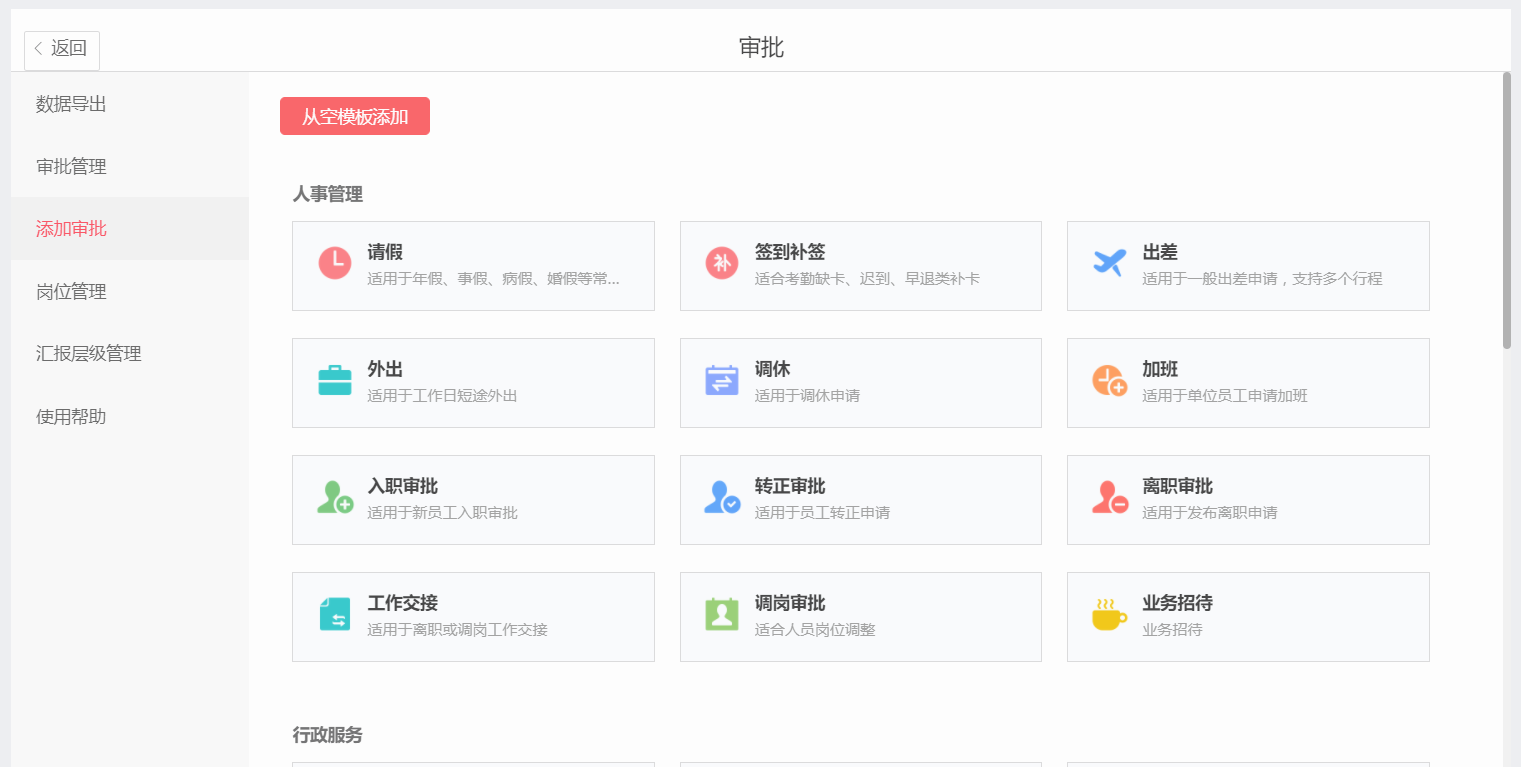Click description 适合考勤缺卡、迟到、早退类补卡
Viewport: 1521px width, 767px height.
pos(867,279)
